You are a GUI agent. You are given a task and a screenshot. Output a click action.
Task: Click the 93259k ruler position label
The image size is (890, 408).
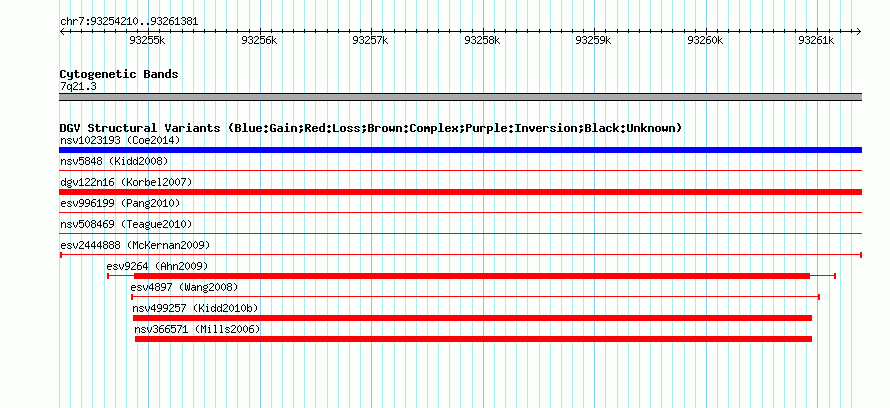[x=593, y=40]
